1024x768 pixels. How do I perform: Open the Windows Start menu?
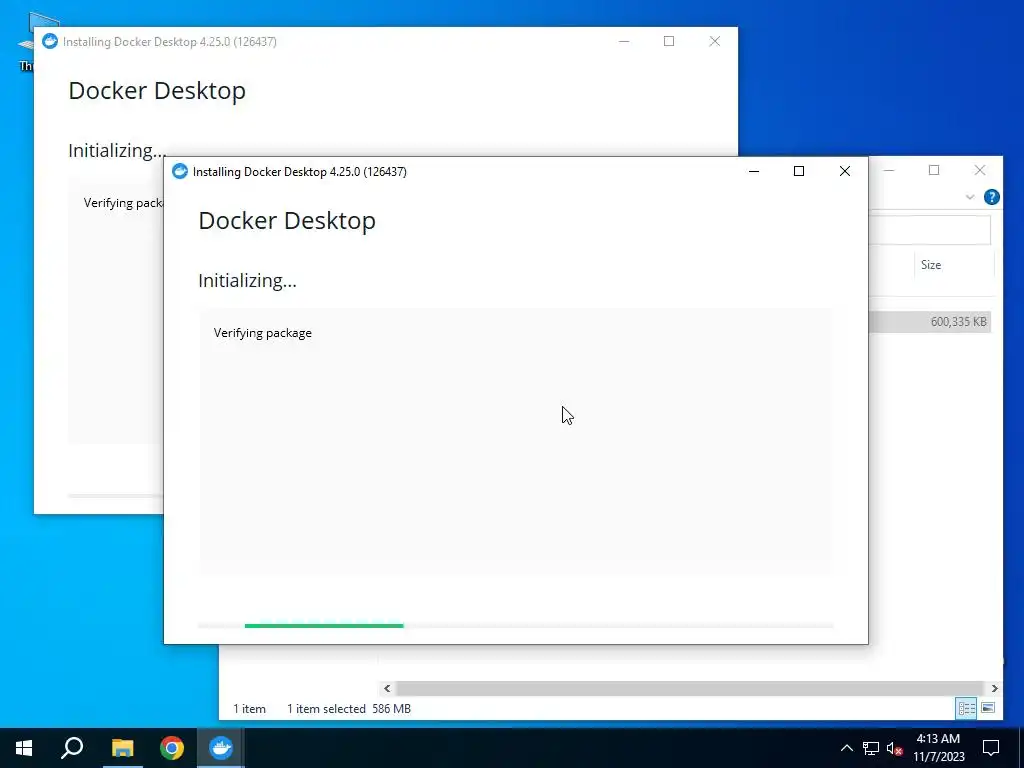tap(24, 748)
